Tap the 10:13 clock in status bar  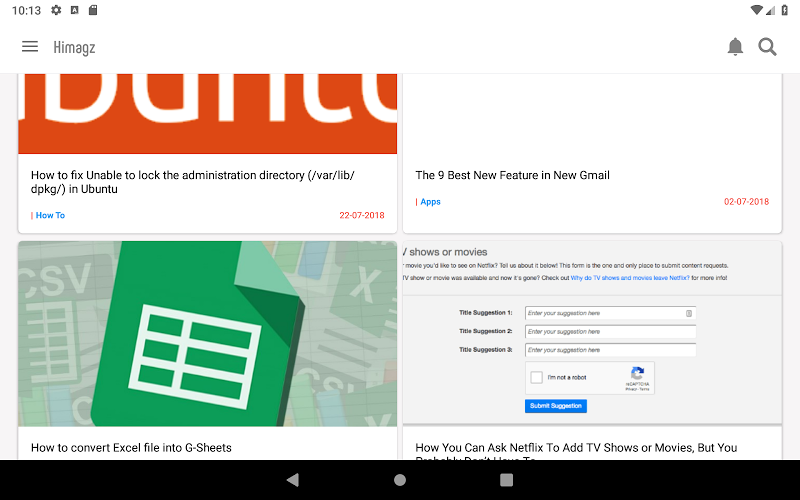pos(26,10)
